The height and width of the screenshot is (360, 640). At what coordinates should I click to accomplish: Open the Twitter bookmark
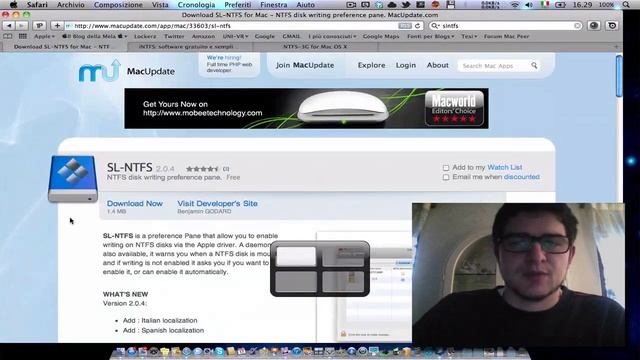[x=174, y=36]
